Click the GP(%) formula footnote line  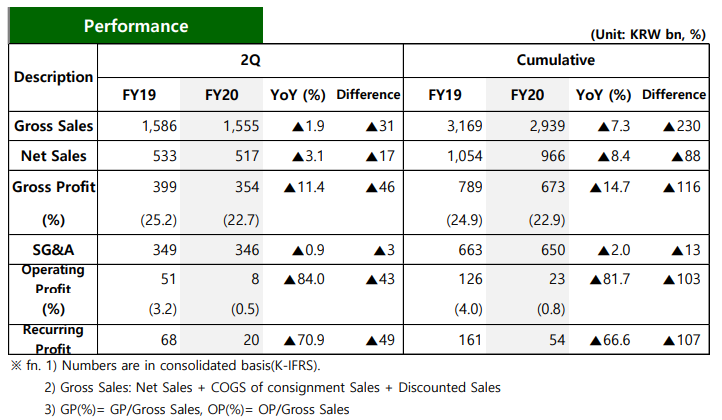(x=197, y=409)
